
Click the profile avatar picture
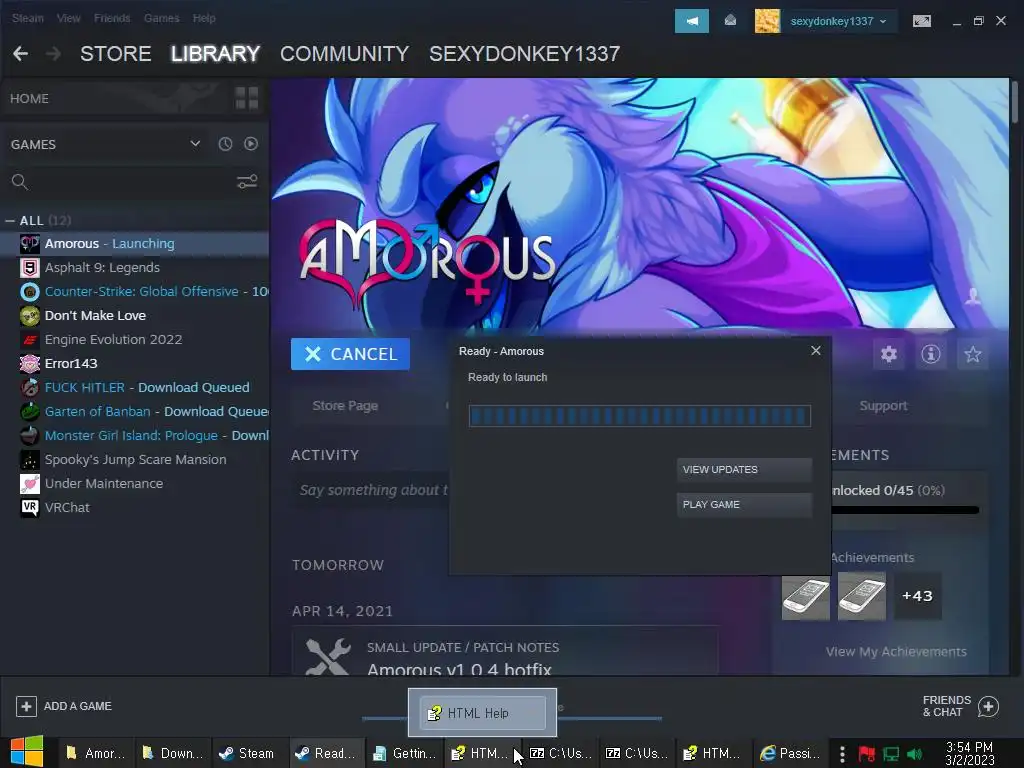click(767, 21)
